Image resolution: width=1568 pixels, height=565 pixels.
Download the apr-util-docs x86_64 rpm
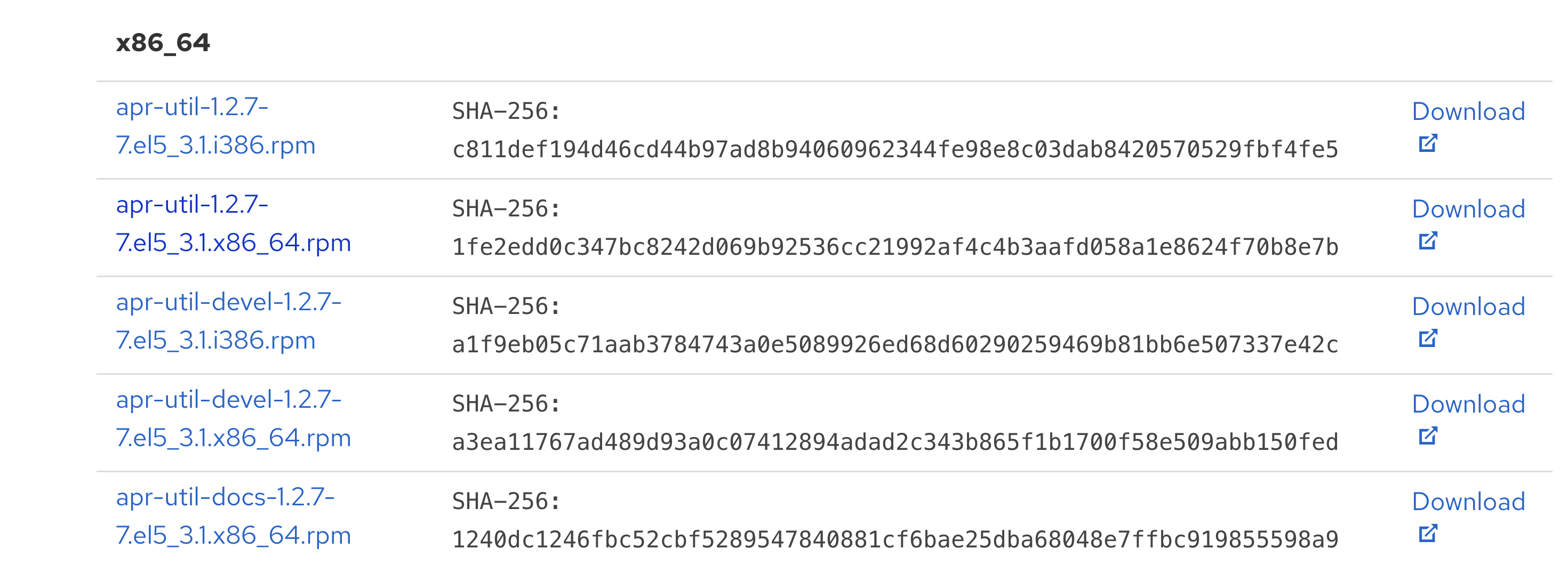click(1468, 502)
